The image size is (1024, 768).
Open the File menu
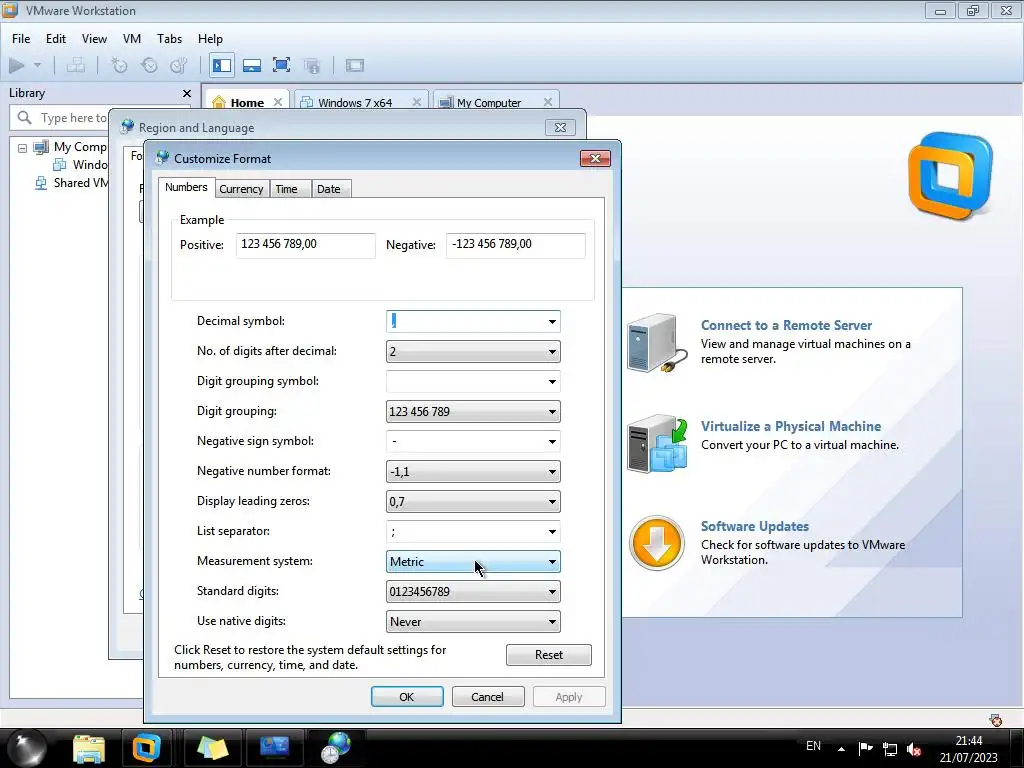21,39
